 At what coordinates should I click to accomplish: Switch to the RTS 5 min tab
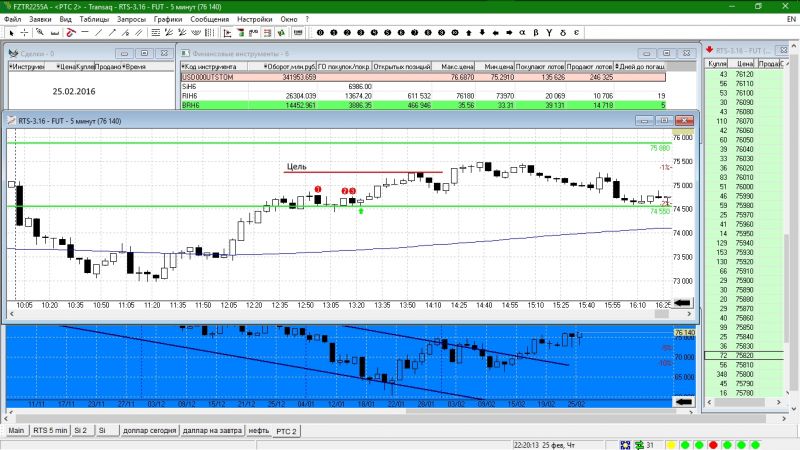(50, 430)
